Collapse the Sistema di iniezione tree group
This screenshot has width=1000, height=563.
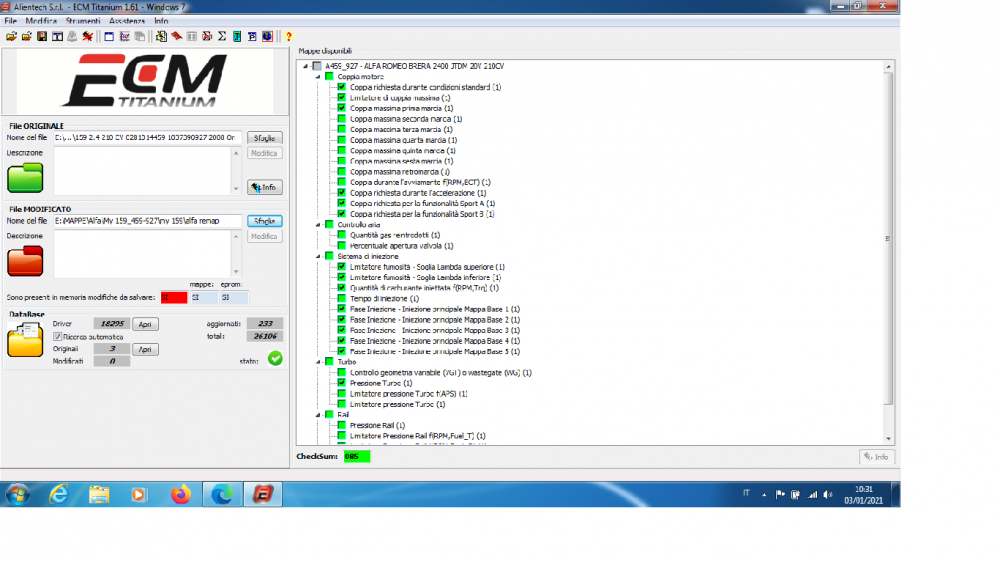coord(318,256)
